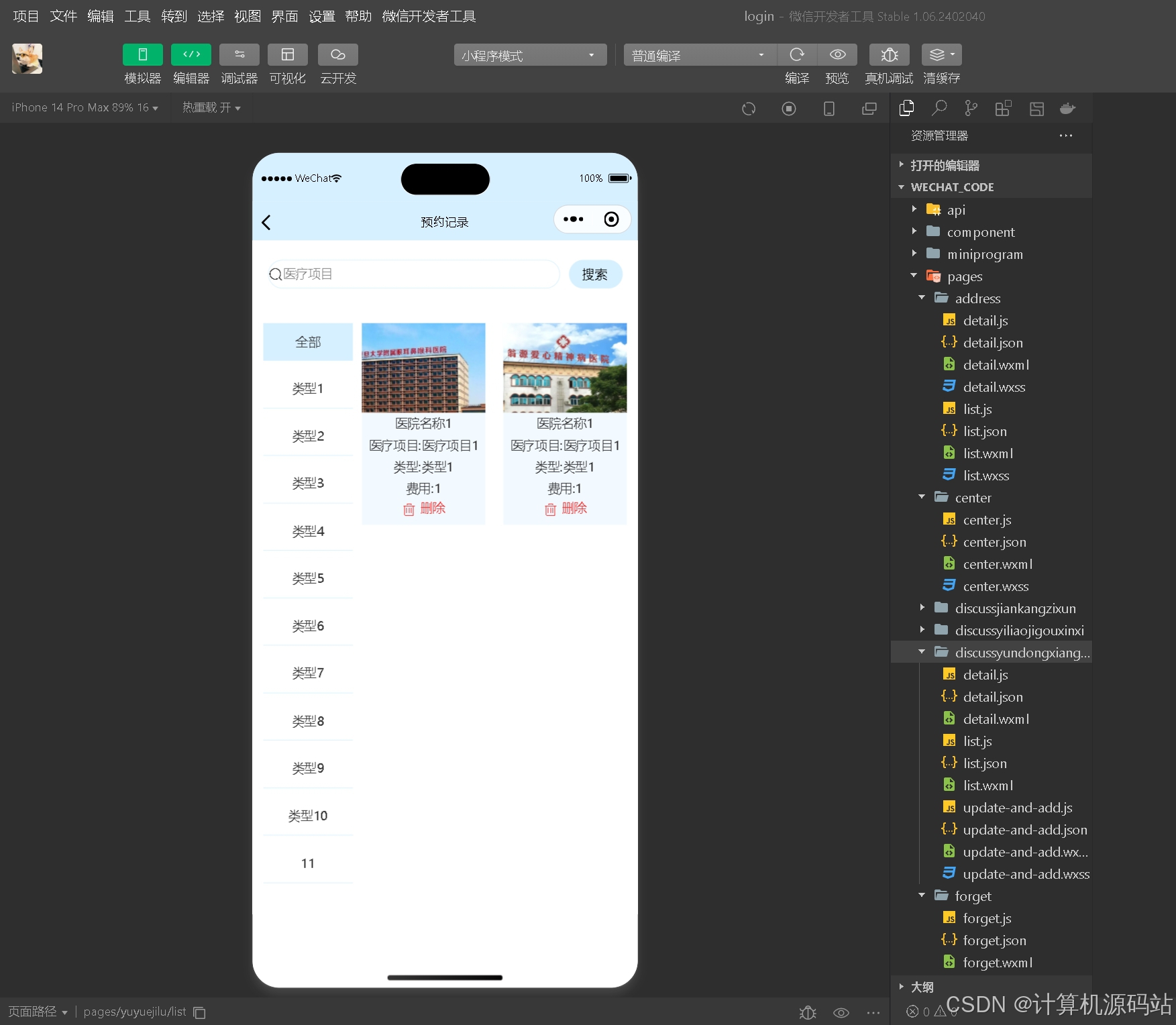Toggle the debugger panel button

click(x=239, y=55)
